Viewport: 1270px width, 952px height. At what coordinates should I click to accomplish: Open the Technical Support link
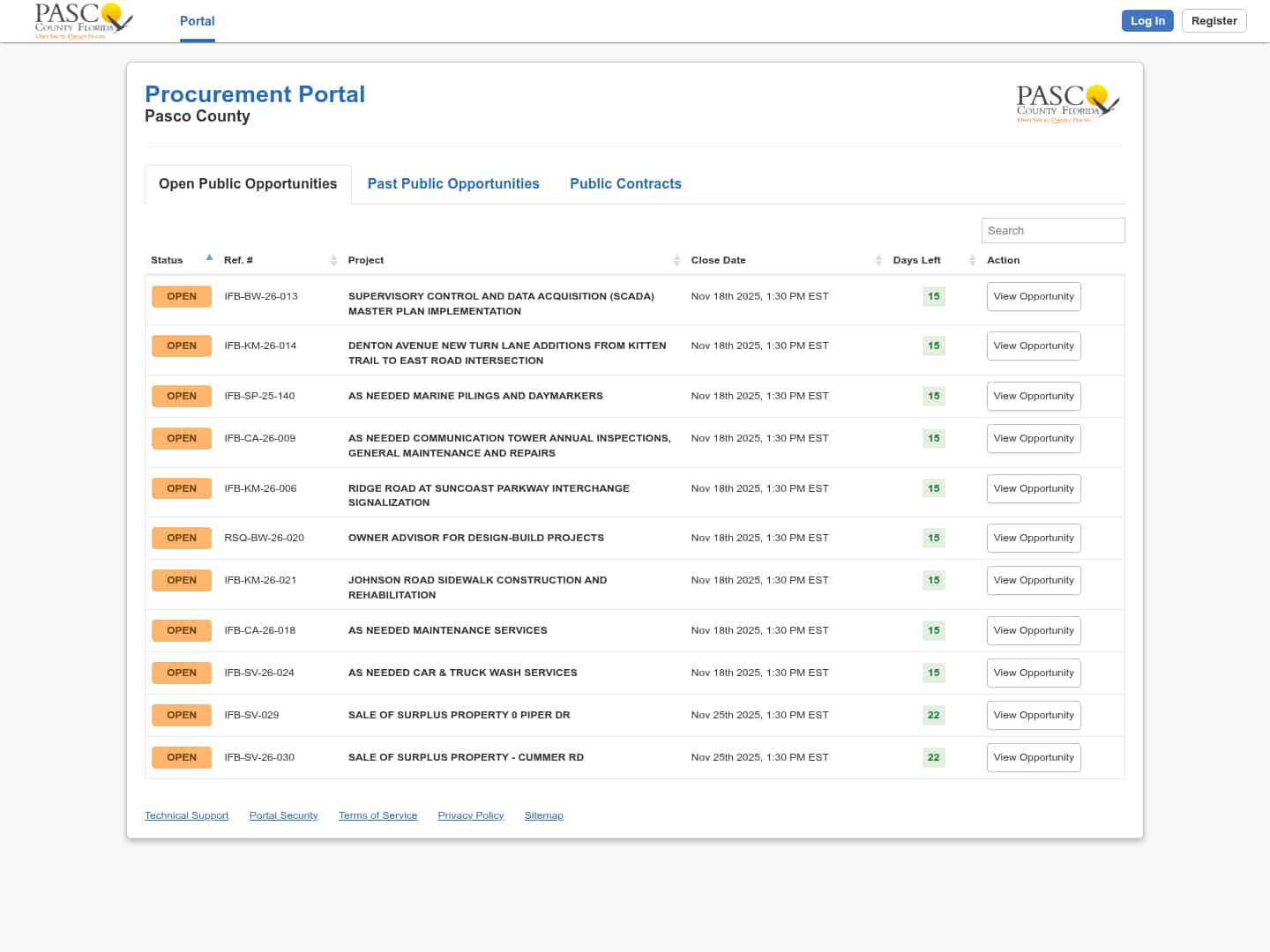[187, 816]
